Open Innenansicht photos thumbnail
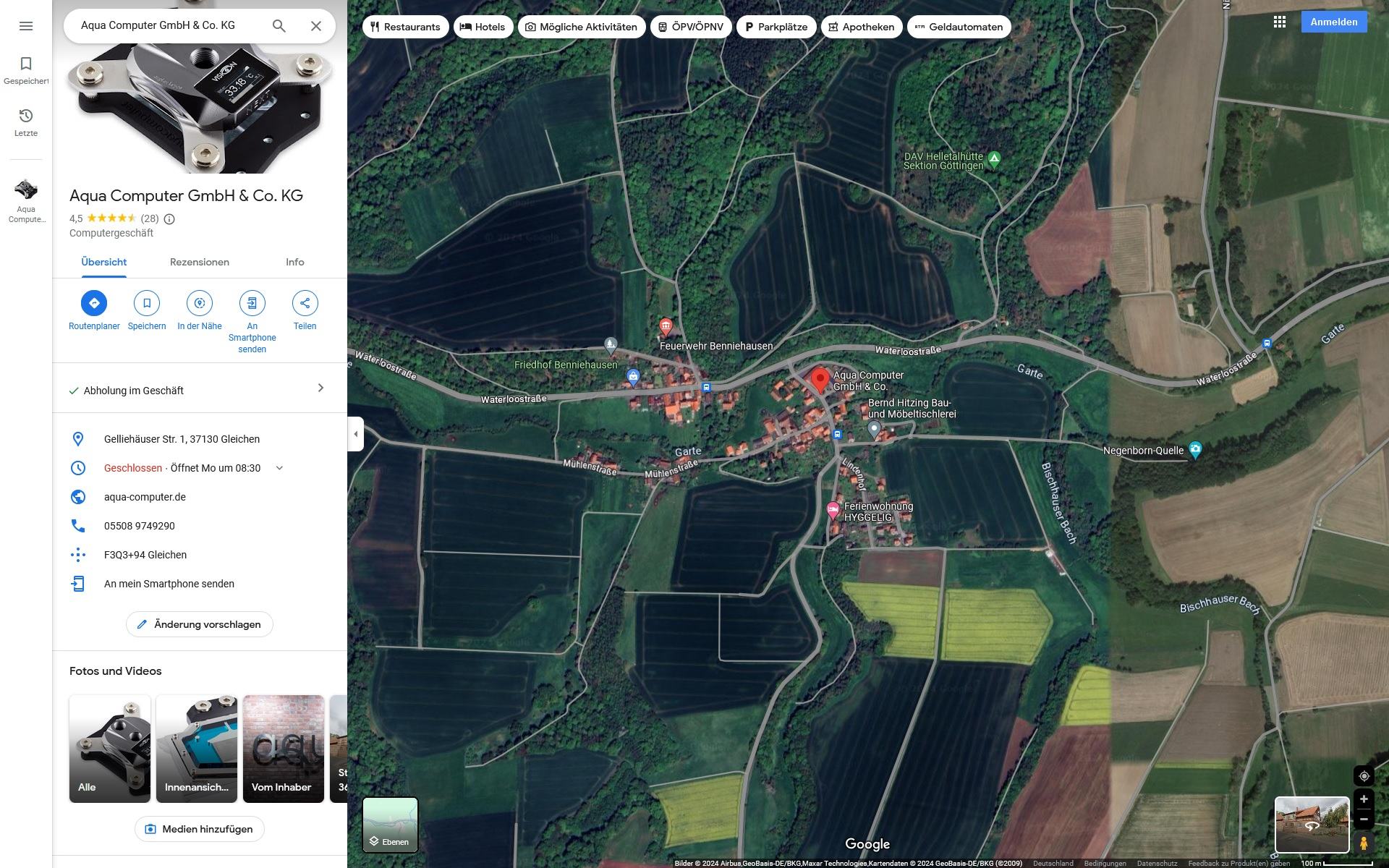 tap(197, 749)
